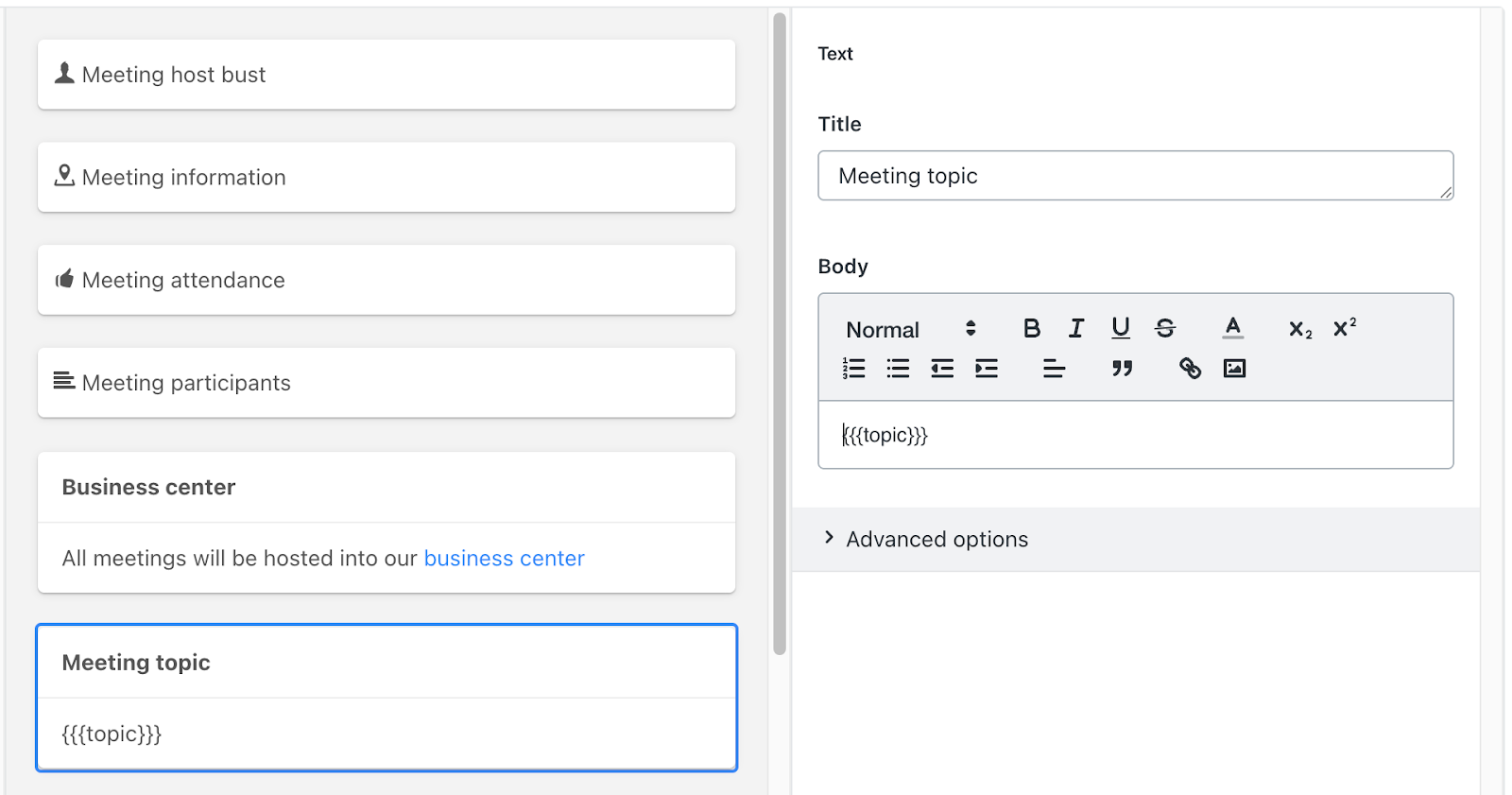
Task: Select the Business center text block
Action: pos(387,523)
